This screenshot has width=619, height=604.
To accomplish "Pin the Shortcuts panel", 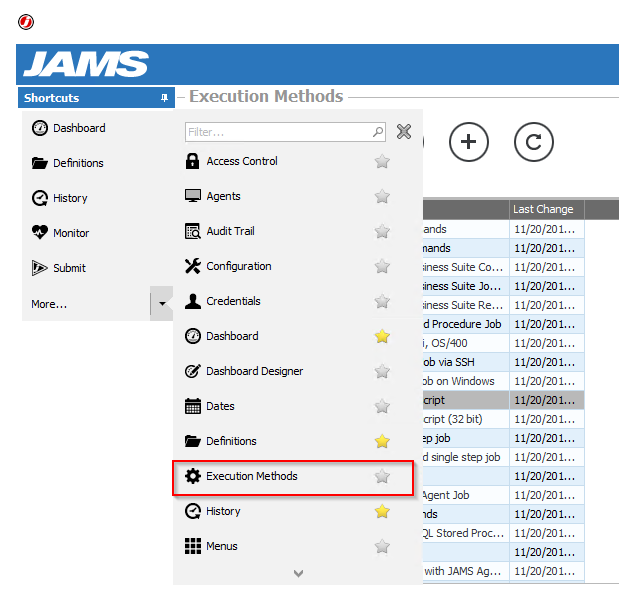I will pyautogui.click(x=164, y=98).
